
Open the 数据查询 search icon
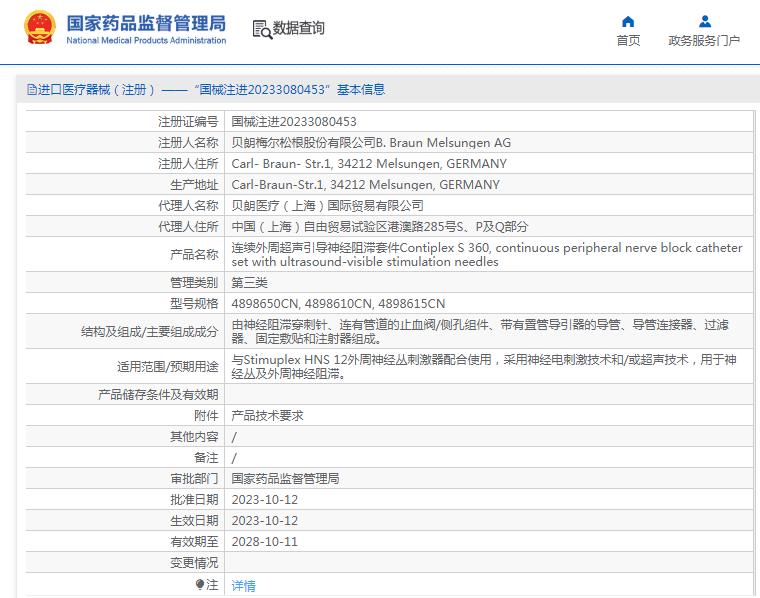pos(262,29)
